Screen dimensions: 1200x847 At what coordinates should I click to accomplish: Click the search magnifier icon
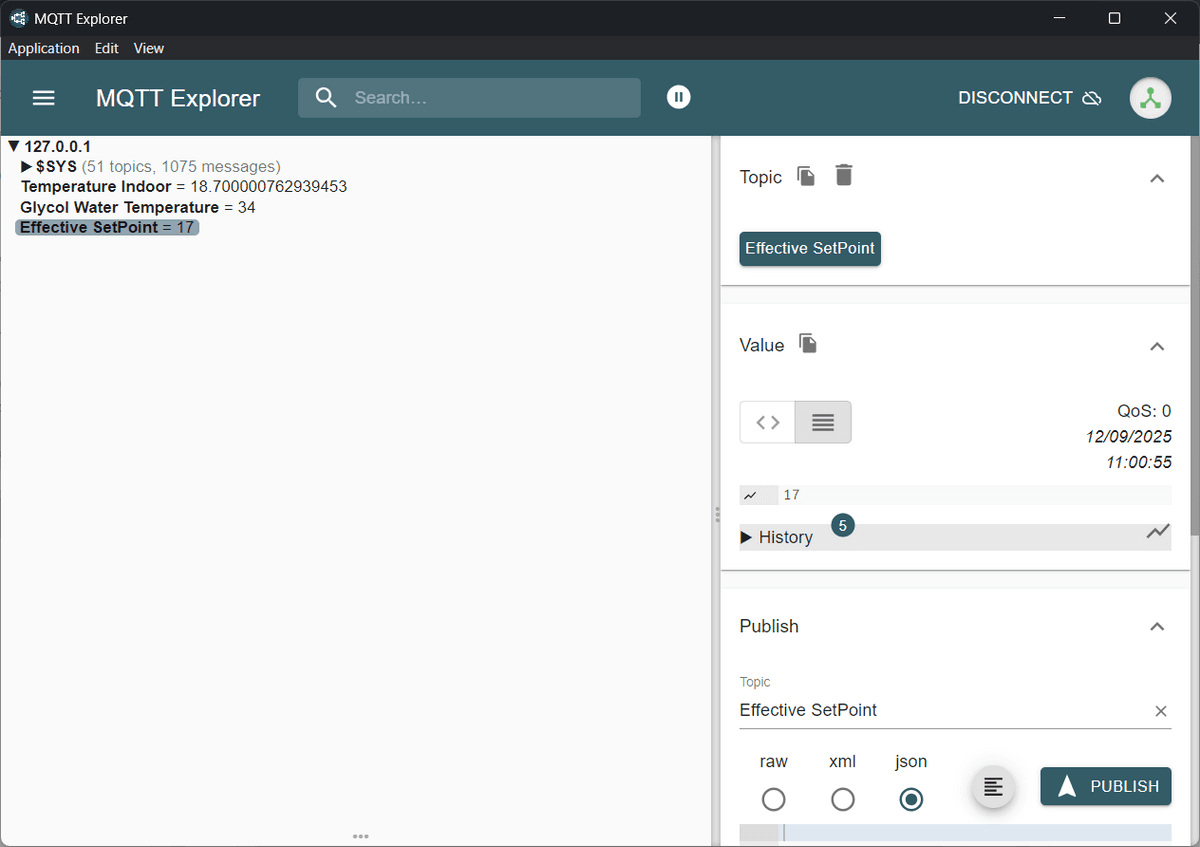[x=326, y=98]
